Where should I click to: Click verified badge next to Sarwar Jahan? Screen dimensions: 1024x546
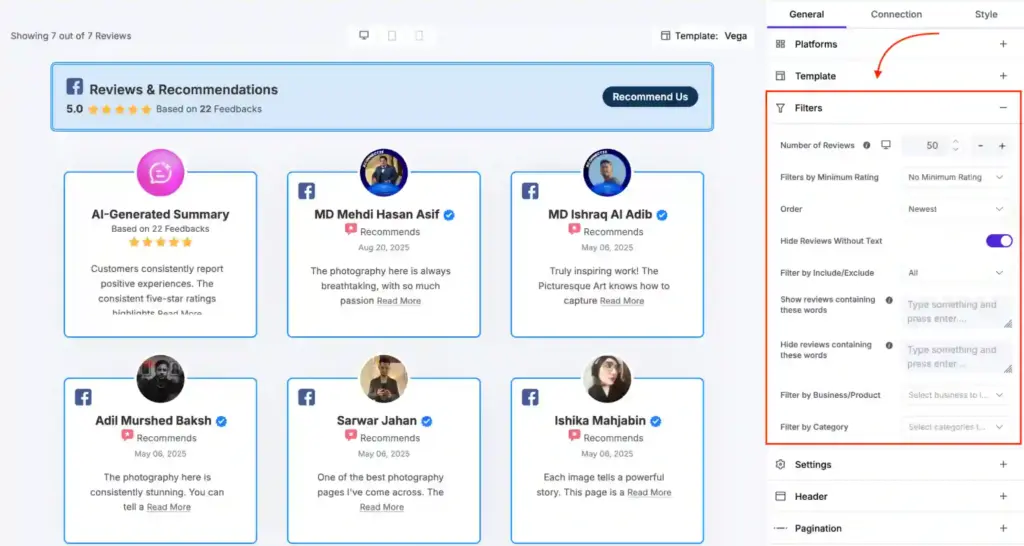[426, 421]
